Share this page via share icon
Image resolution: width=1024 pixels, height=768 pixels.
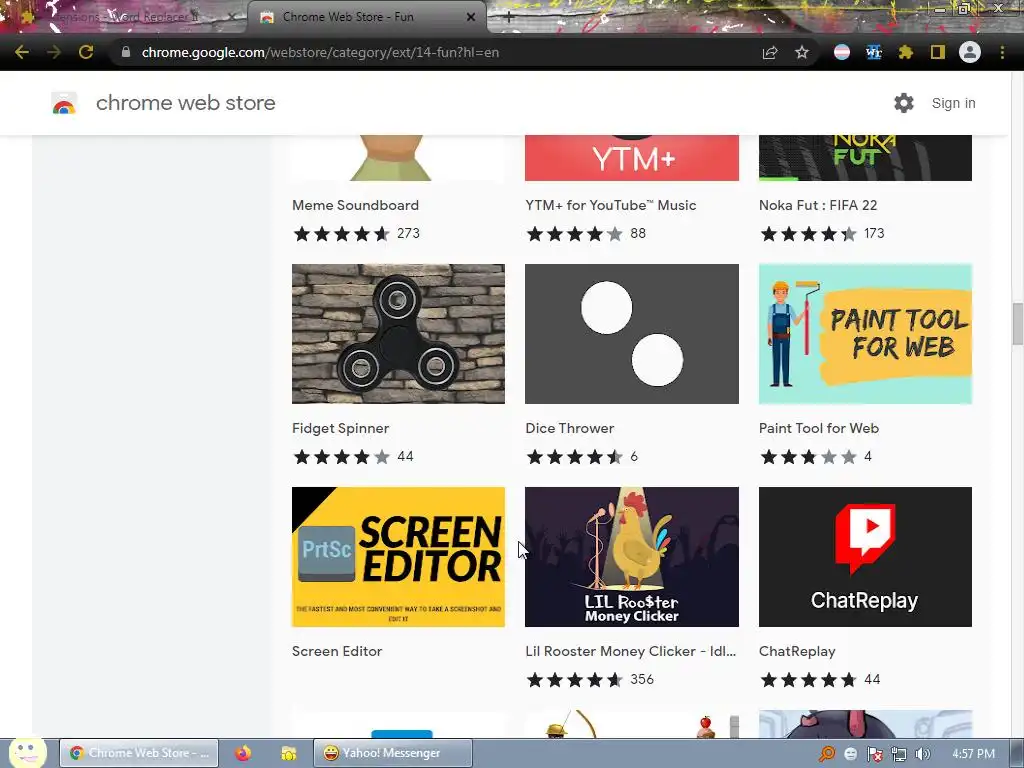(770, 52)
